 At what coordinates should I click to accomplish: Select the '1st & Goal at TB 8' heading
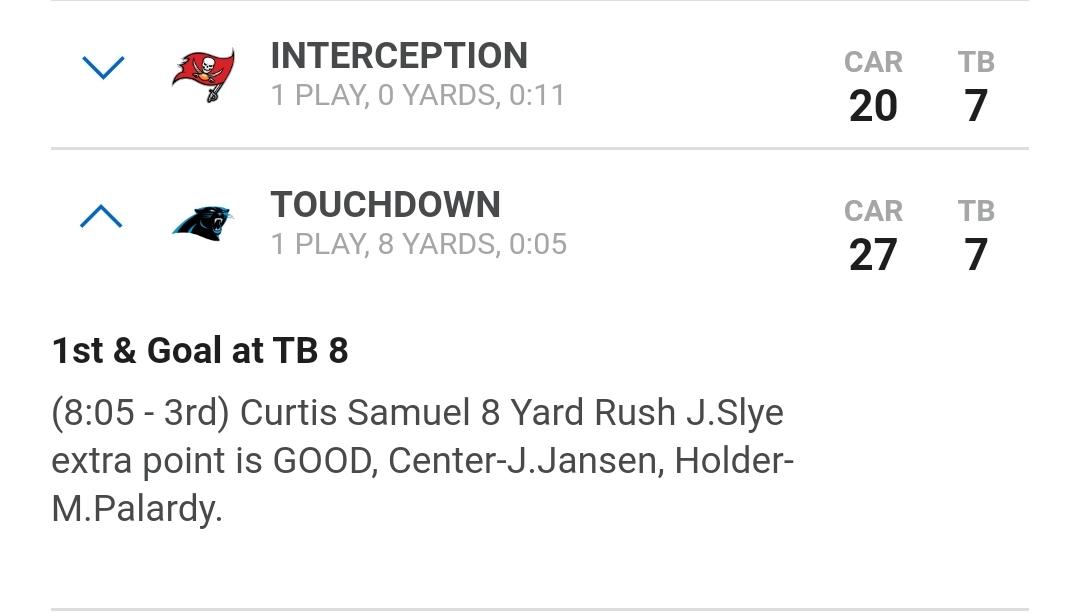click(200, 351)
